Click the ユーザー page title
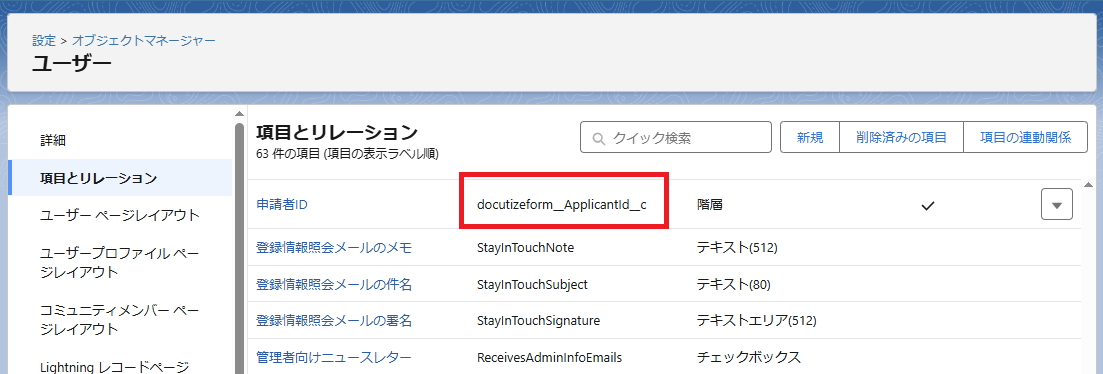 (x=72, y=63)
